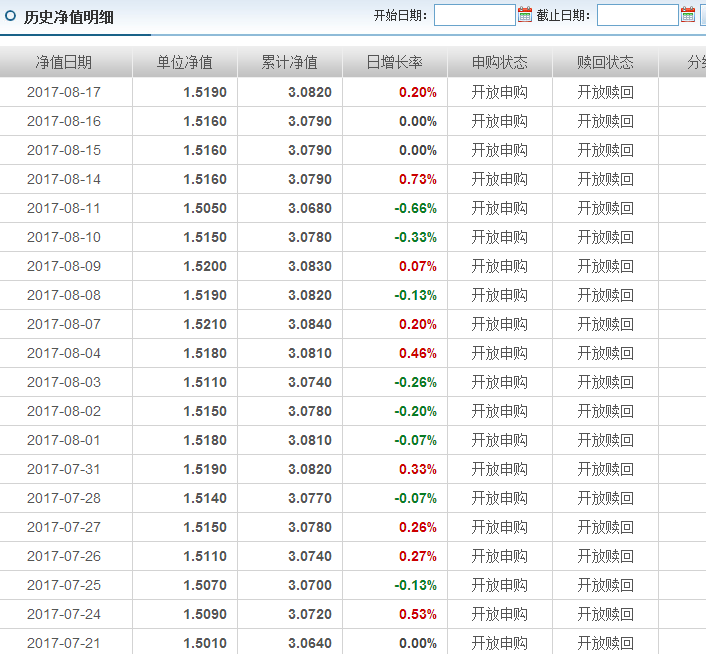This screenshot has height=654, width=706.
Task: Click 开放赎回 in the 2017-07-21 row
Action: click(605, 643)
